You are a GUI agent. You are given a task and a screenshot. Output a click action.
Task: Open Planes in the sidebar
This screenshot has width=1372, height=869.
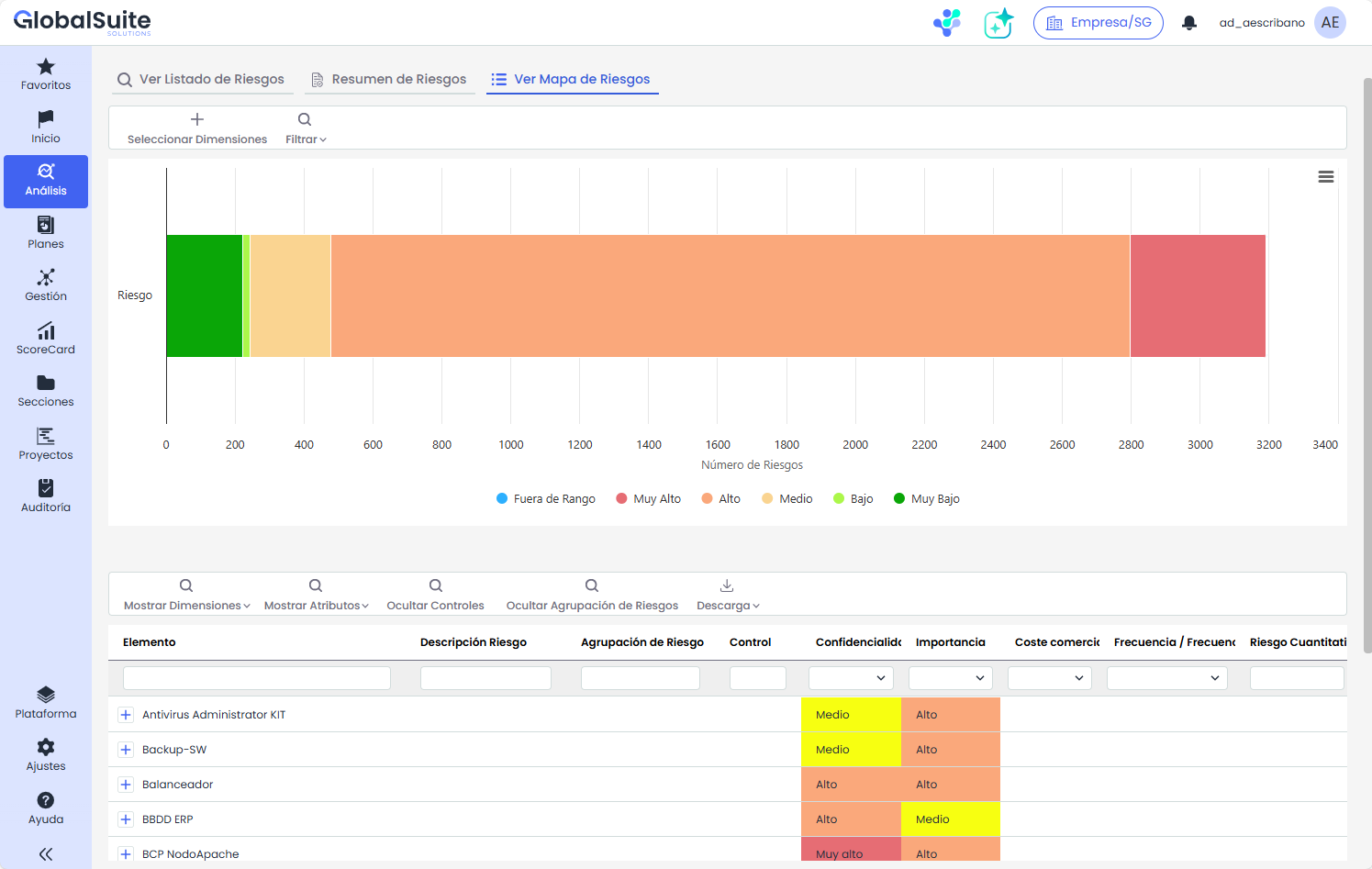point(46,233)
